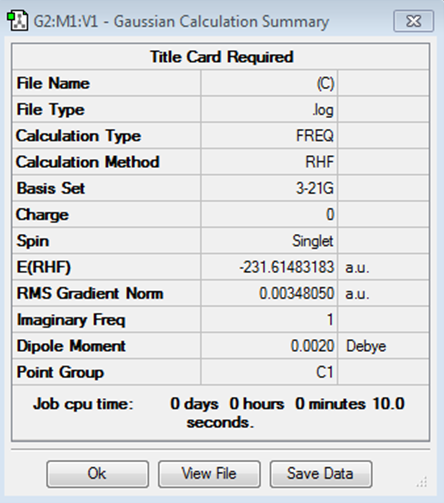Select the Charge label
Screen dimensions: 444x503
(x=42, y=215)
